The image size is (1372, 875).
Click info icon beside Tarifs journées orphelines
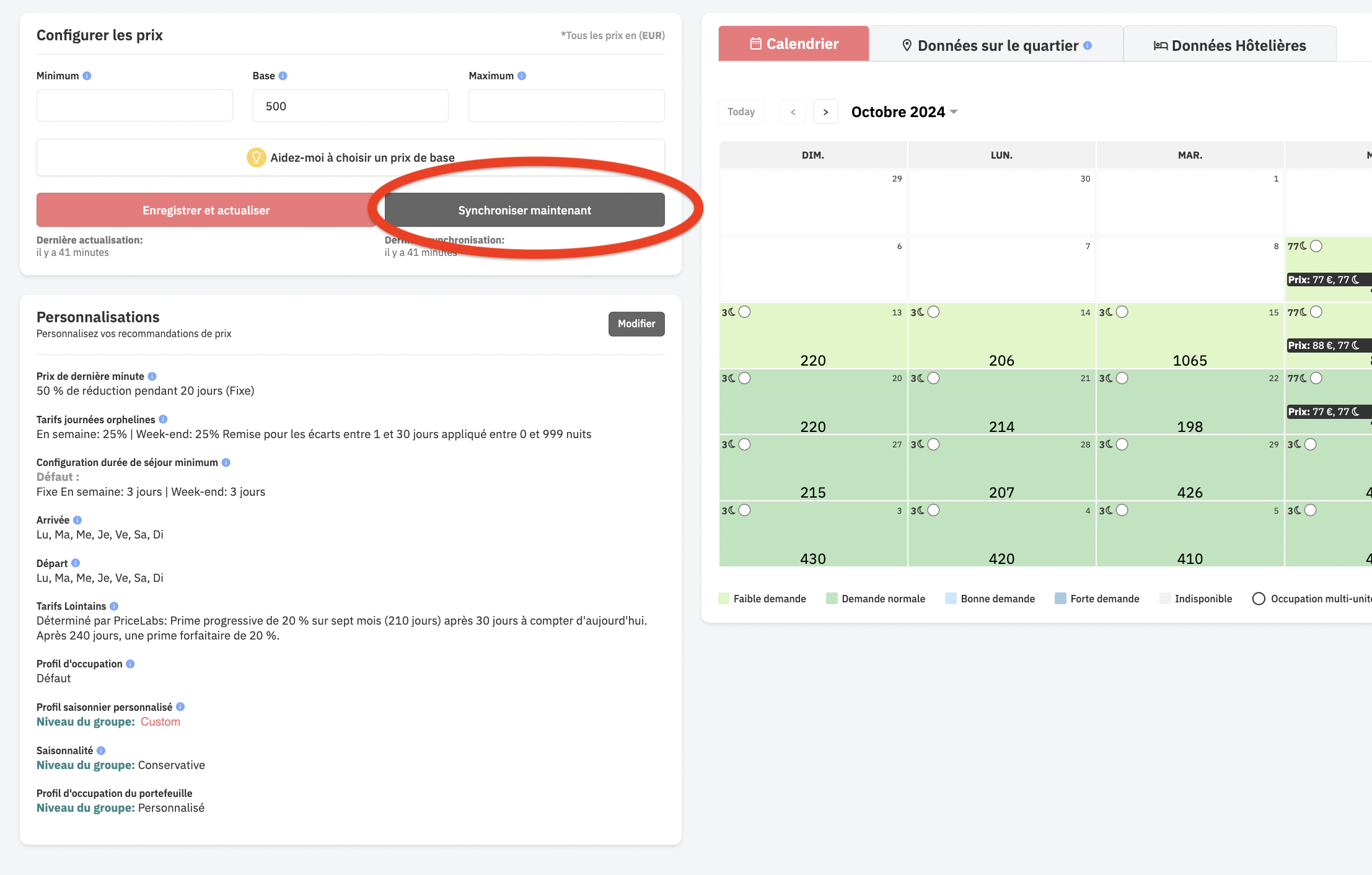pos(163,420)
